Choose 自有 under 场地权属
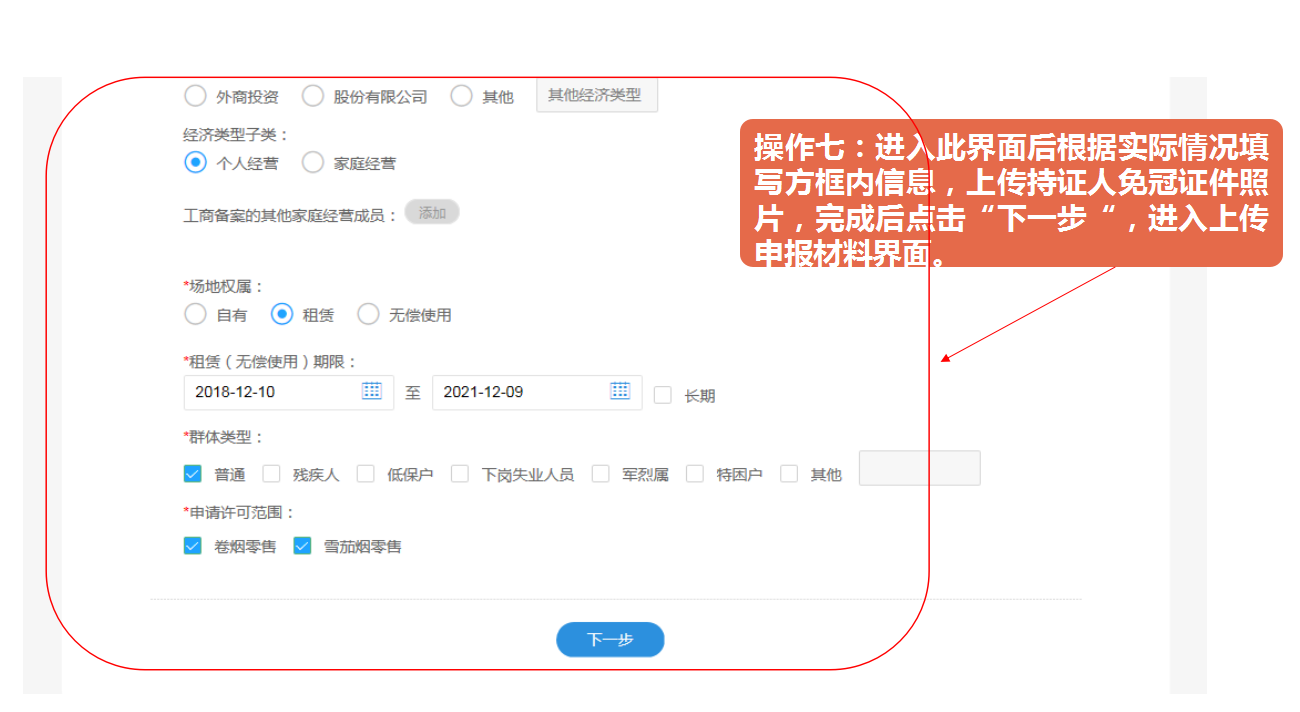The image size is (1300, 712). pos(195,313)
